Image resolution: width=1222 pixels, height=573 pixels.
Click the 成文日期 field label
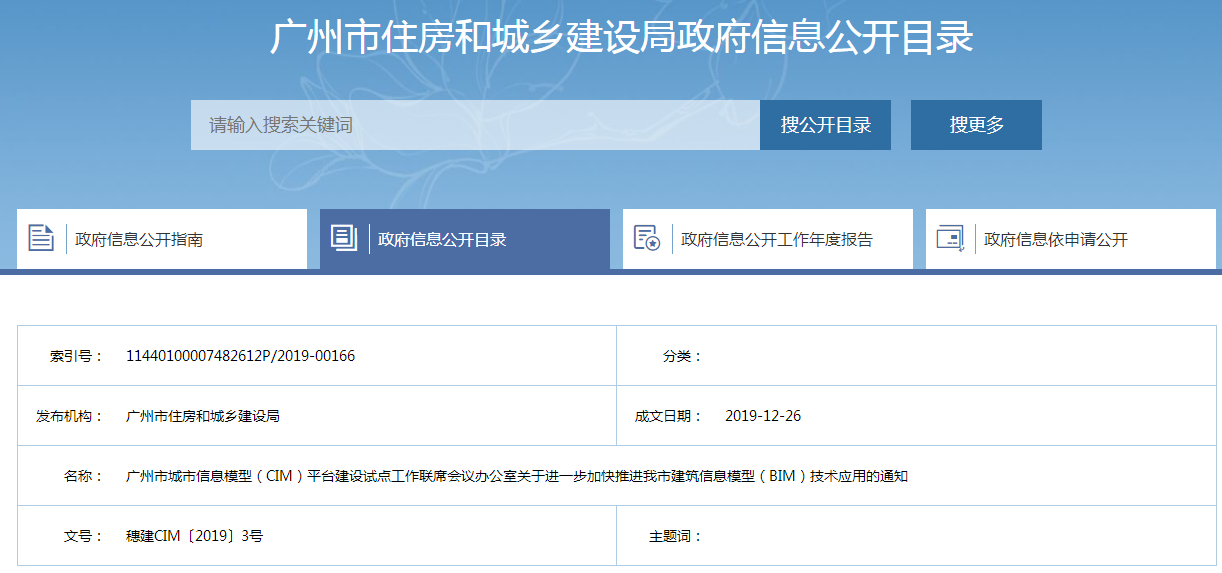click(668, 416)
